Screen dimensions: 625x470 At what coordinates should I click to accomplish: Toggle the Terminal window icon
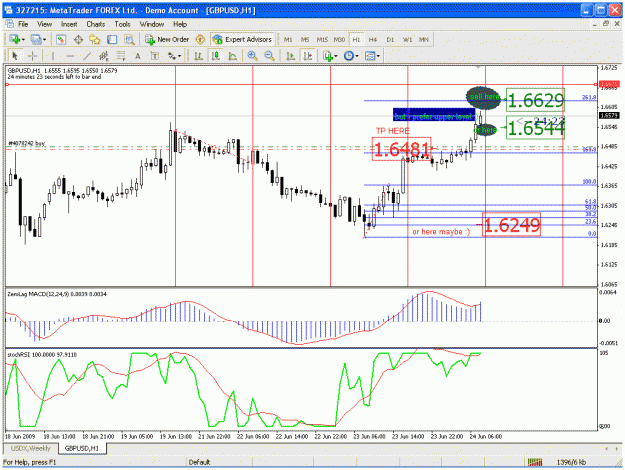[112, 39]
